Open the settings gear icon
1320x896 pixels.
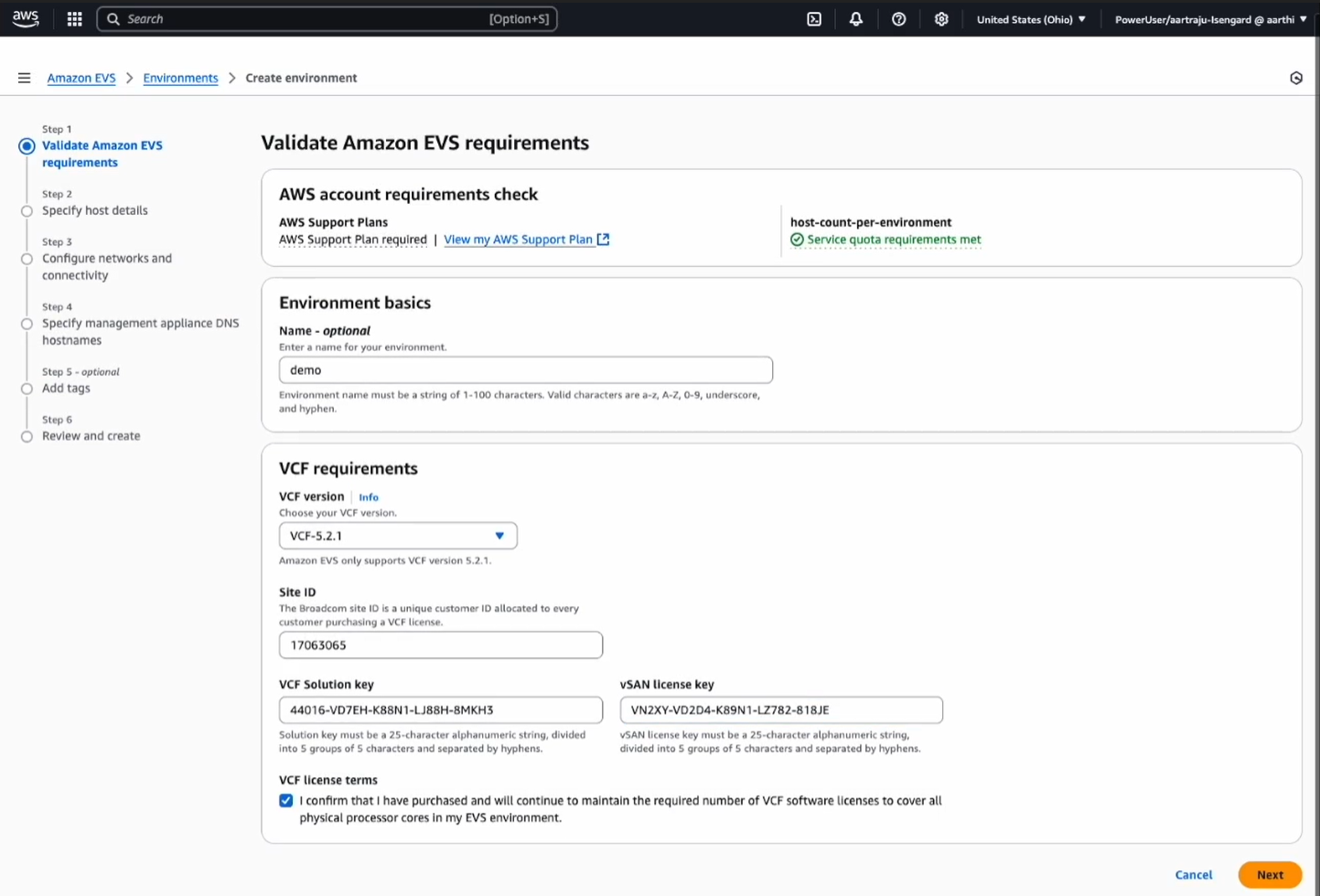(x=941, y=19)
